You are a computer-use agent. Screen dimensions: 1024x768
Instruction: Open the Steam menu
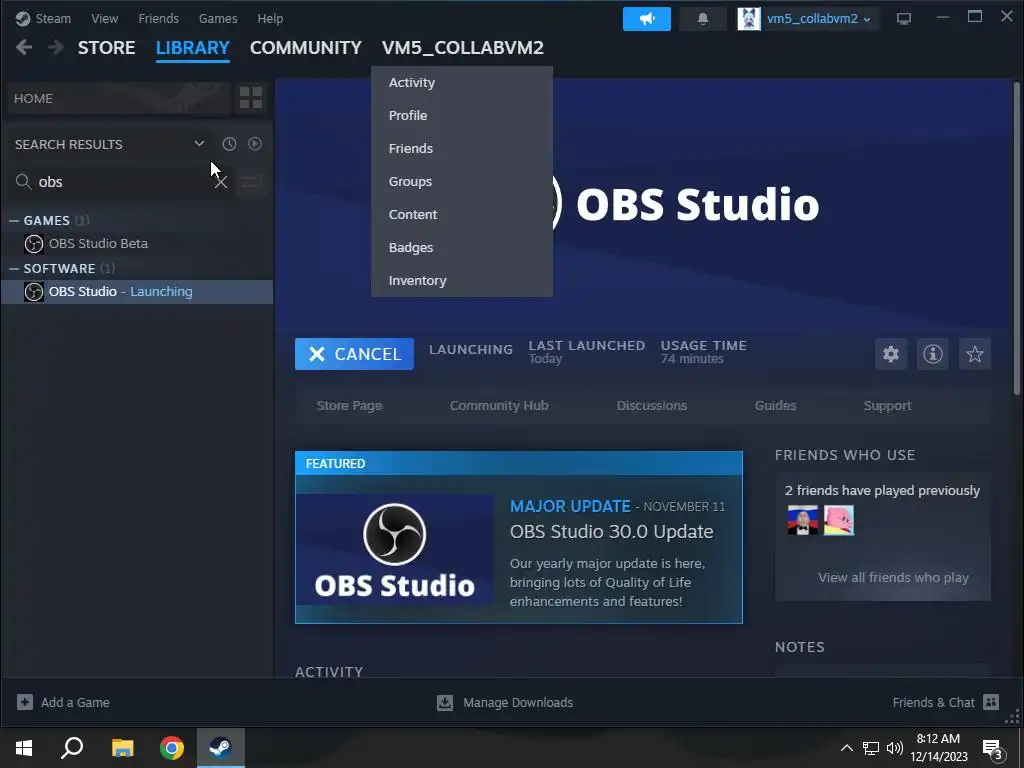pos(53,18)
